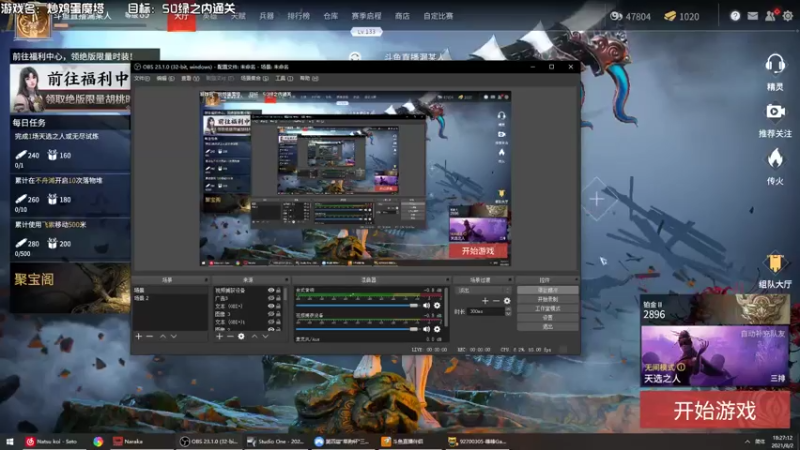Toggle lock on 广告3 source

[x=279, y=298]
